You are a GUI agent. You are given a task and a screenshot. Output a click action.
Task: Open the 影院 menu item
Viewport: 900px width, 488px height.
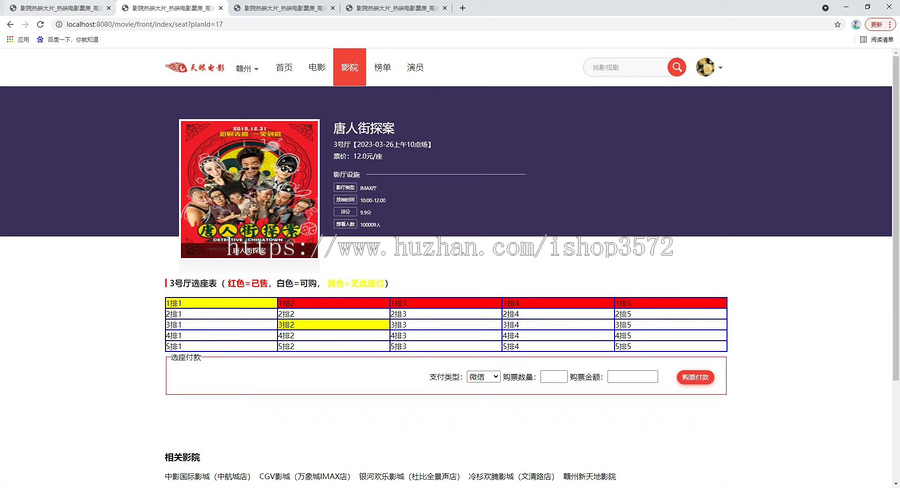coord(350,67)
